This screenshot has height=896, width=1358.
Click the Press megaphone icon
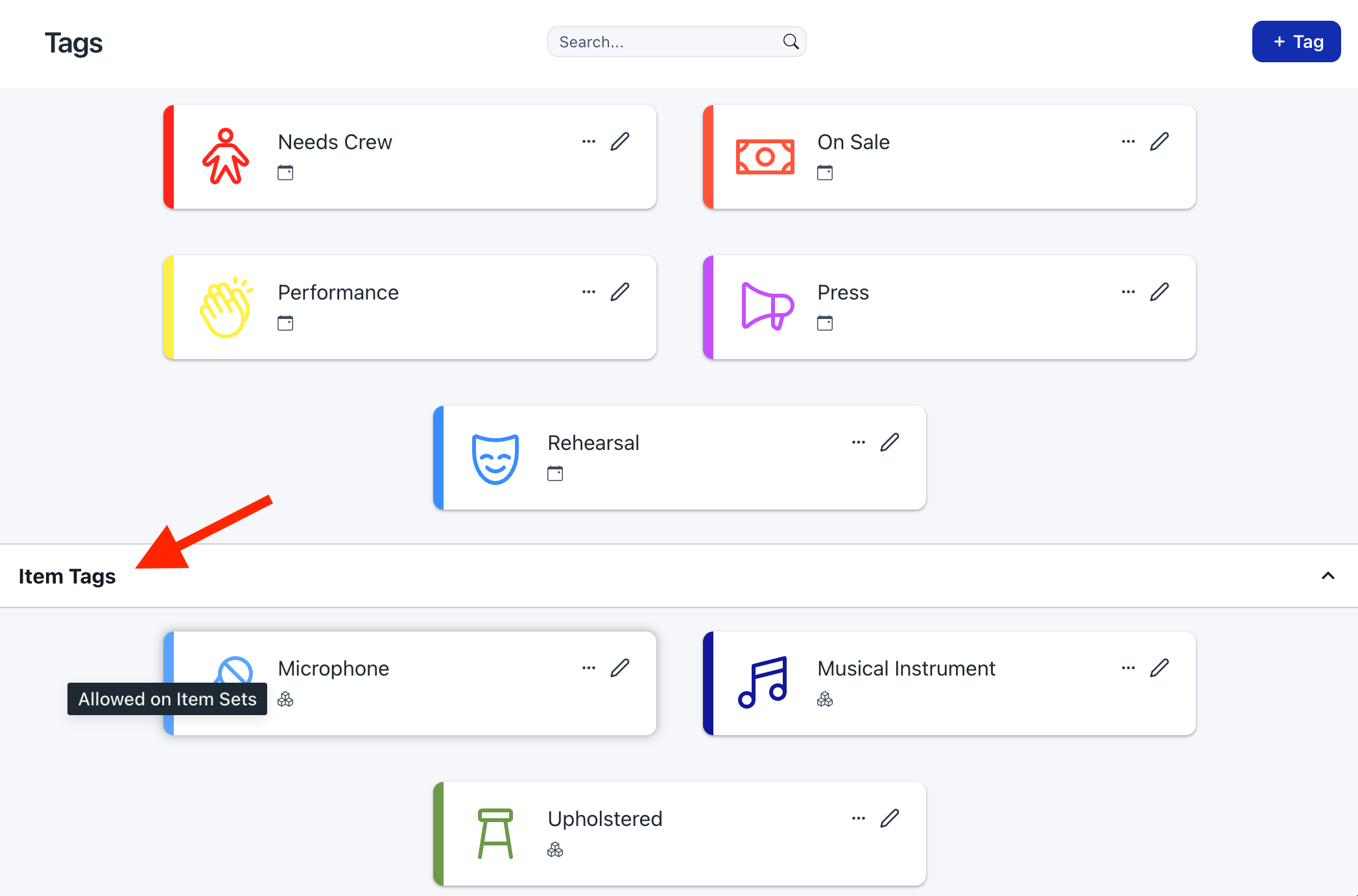(767, 306)
